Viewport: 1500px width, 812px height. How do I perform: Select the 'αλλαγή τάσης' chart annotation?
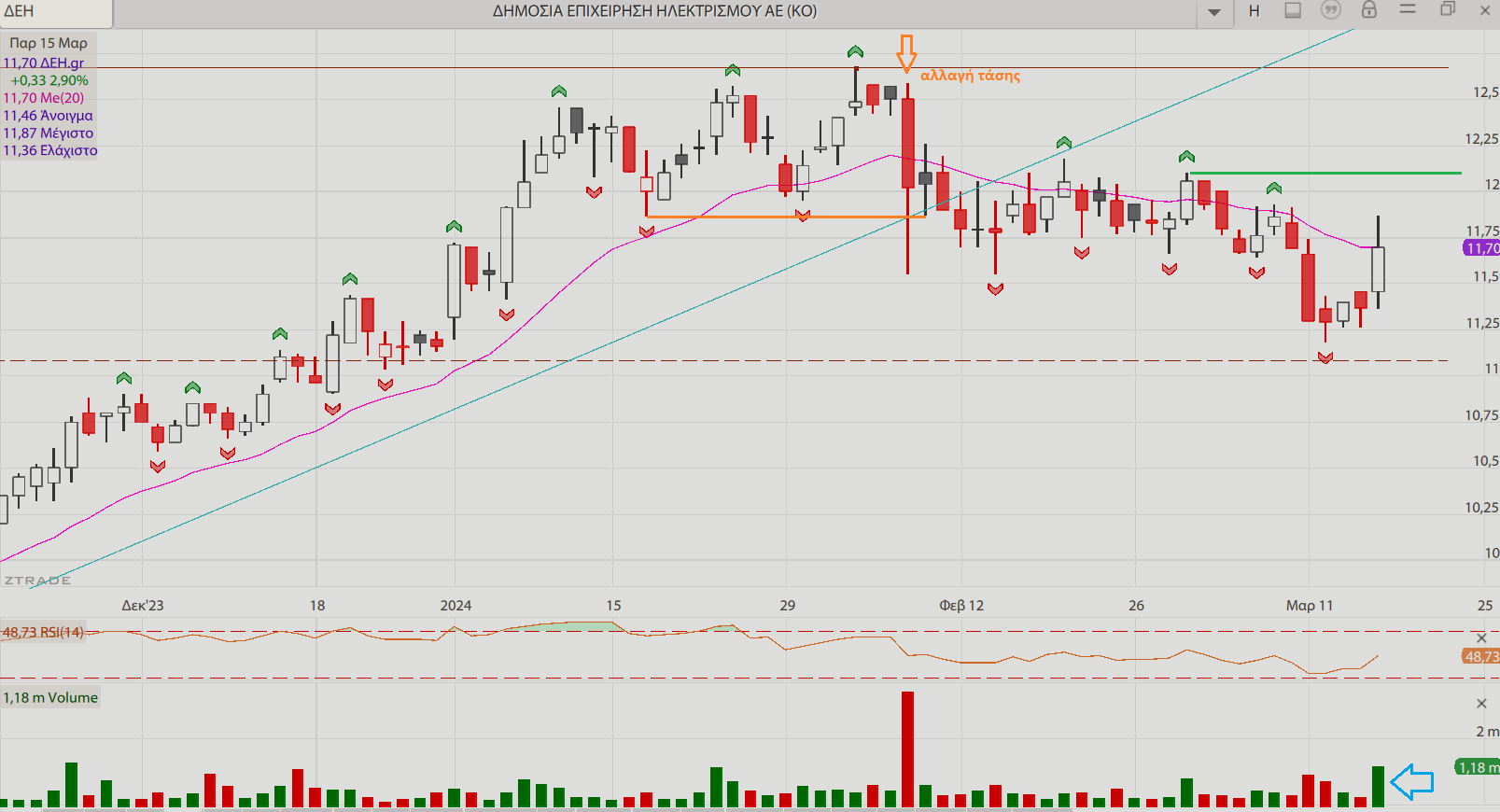971,76
